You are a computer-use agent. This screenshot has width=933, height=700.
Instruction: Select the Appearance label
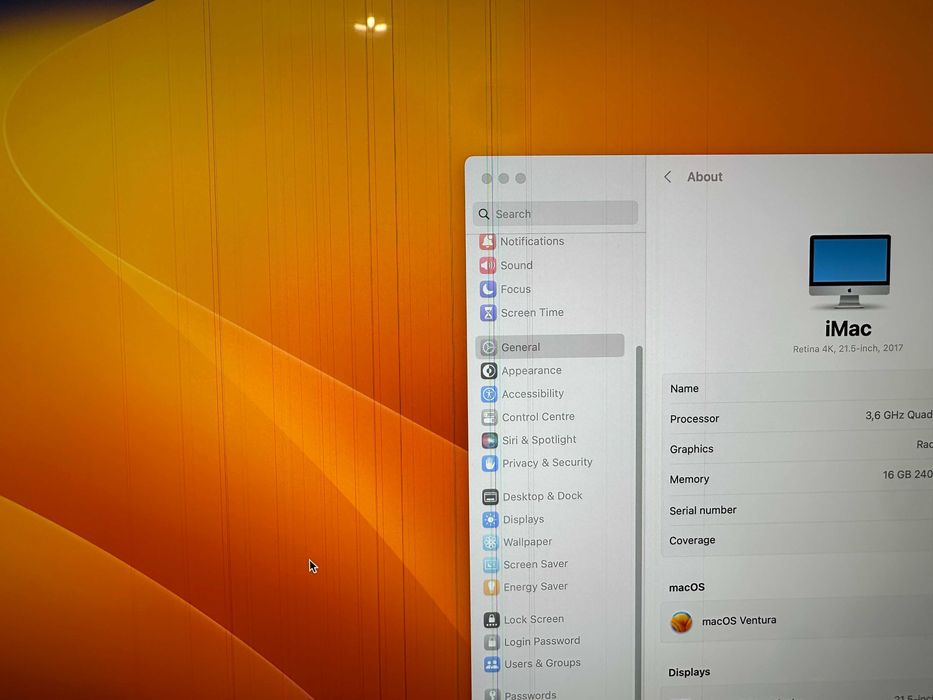(531, 371)
